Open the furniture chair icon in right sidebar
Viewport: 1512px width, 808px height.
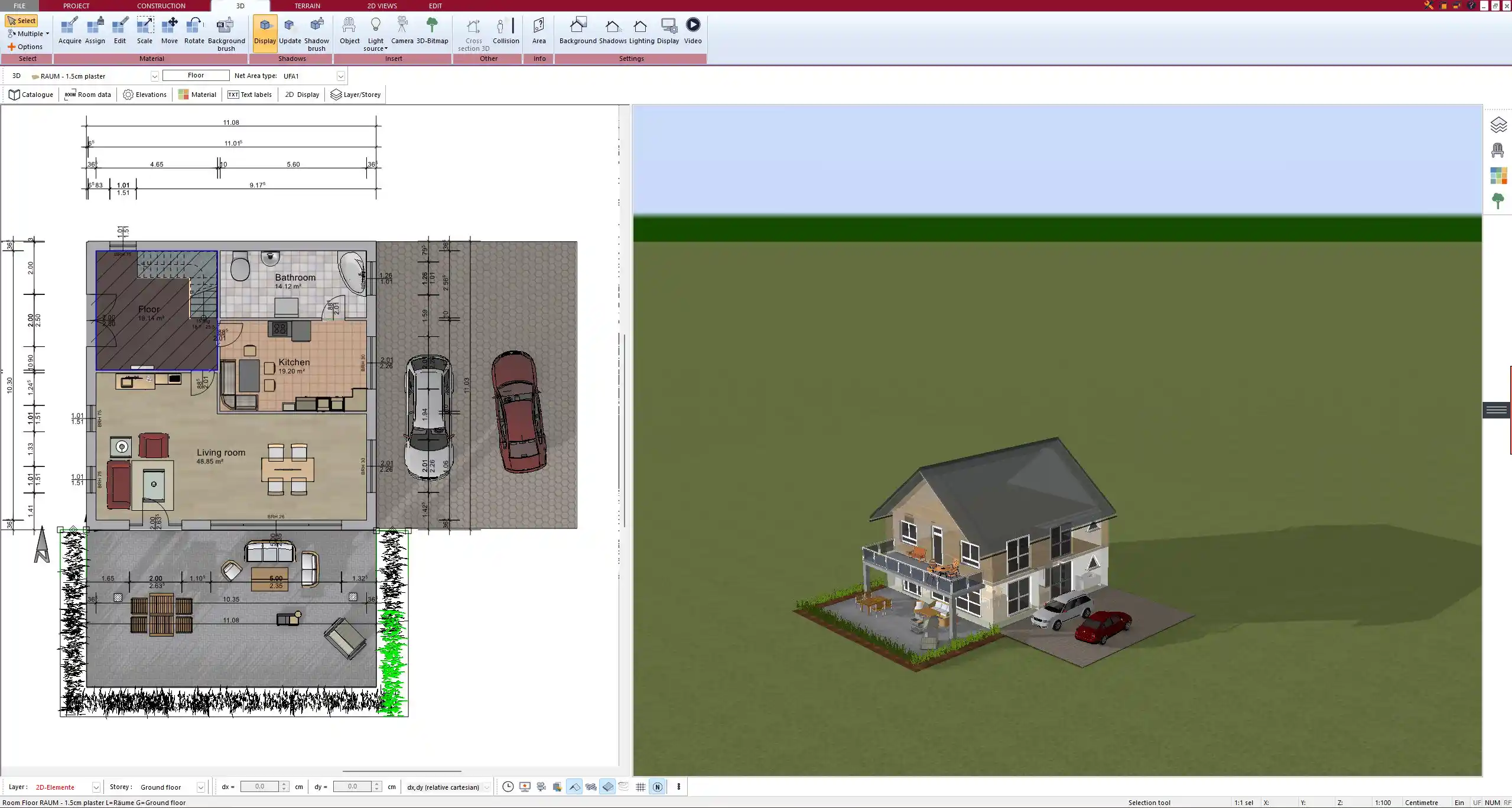point(1497,150)
